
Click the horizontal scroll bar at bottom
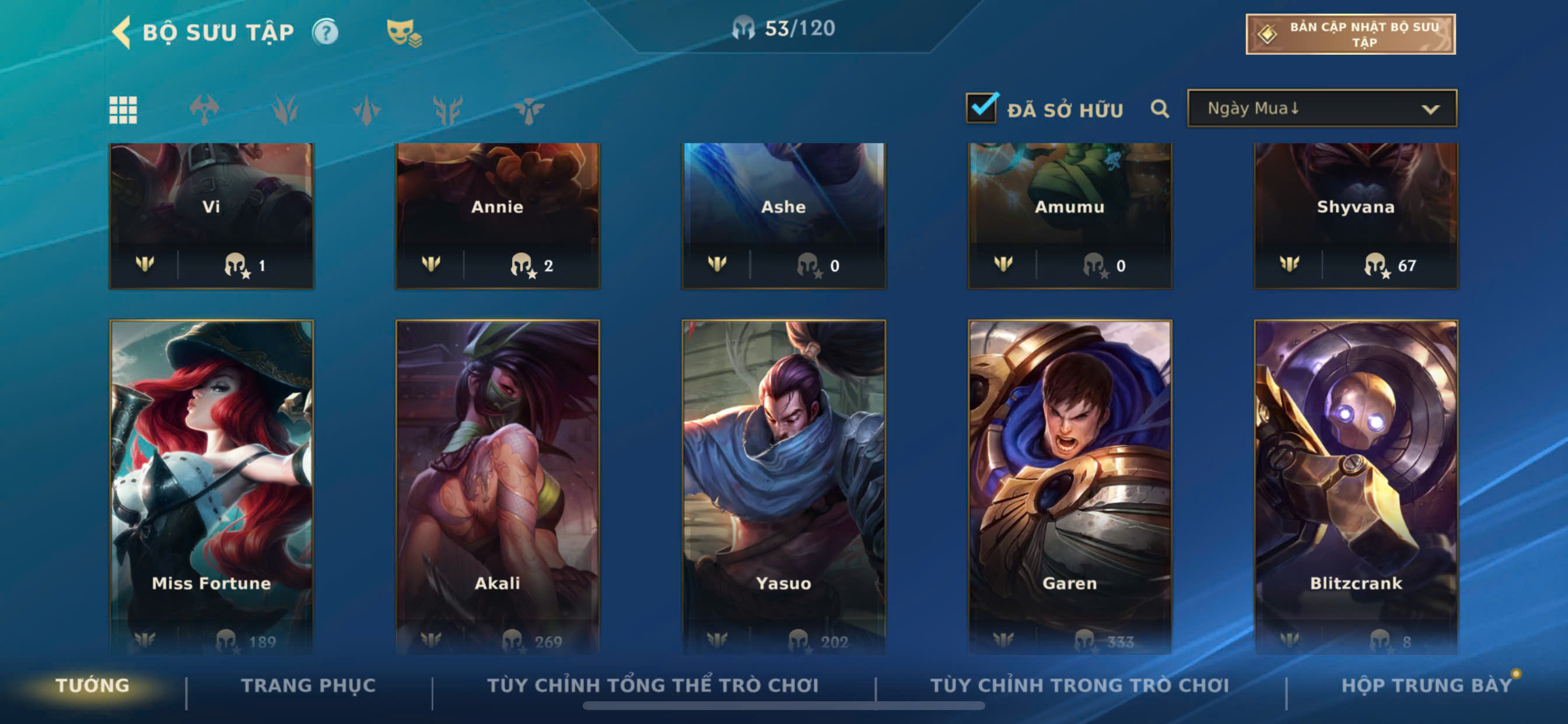click(783, 706)
